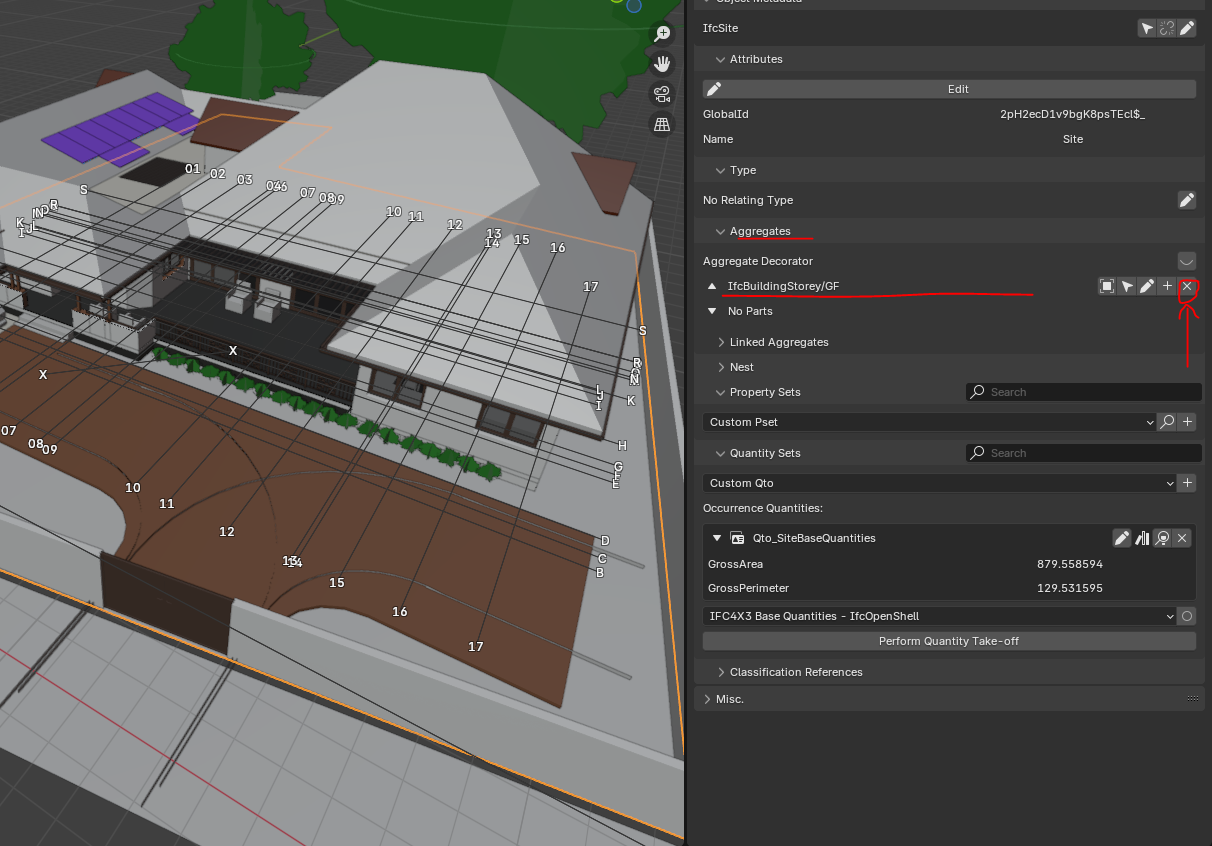Screen dimensions: 1212x846
Task: Click the zoom view magnifier icon in viewport
Action: tap(662, 34)
